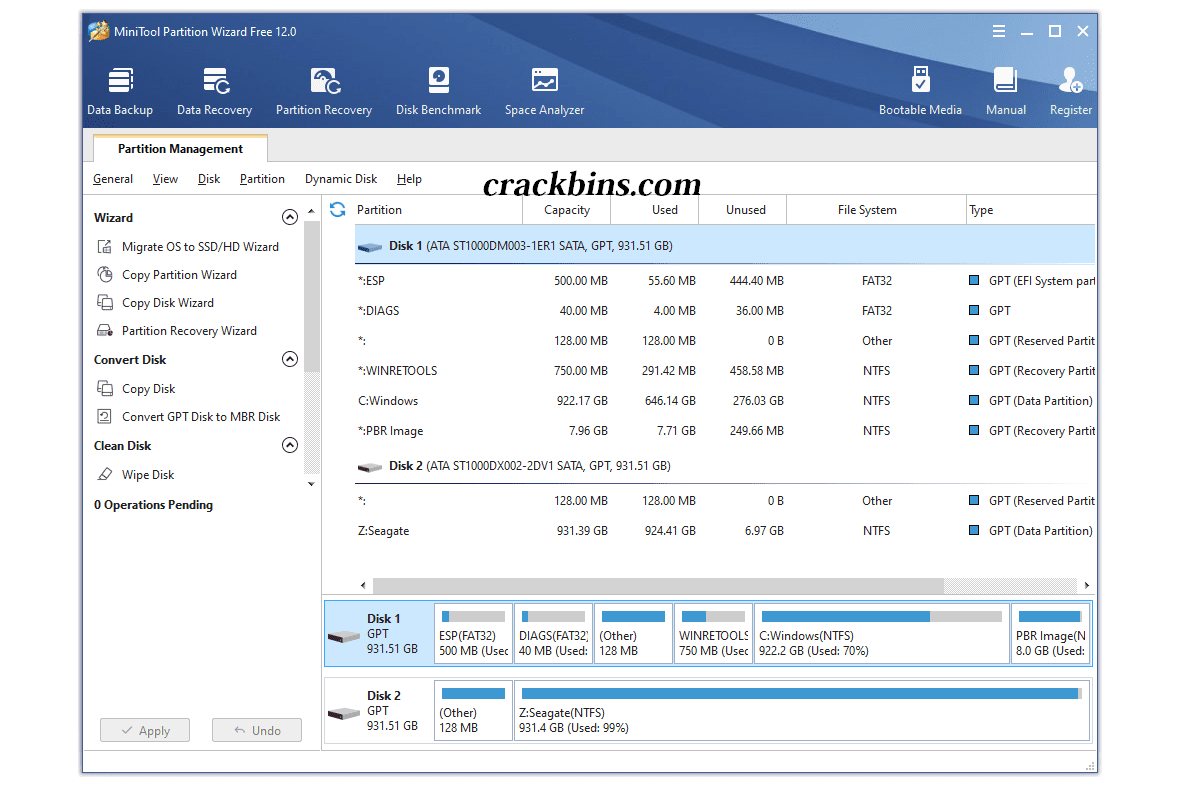Image resolution: width=1180 pixels, height=786 pixels.
Task: Create Bootable Media
Action: click(x=920, y=90)
